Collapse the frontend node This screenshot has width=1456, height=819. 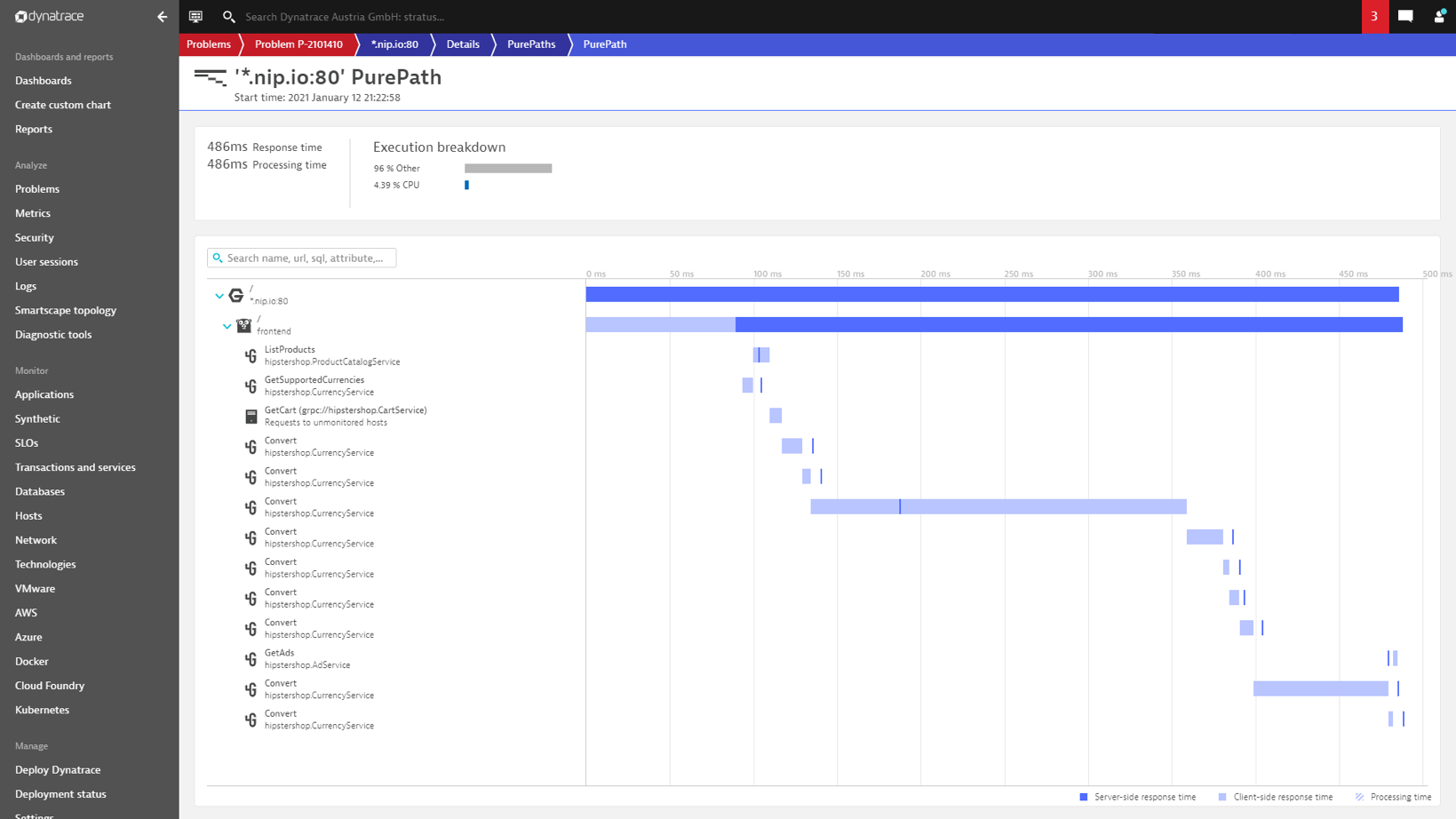click(227, 326)
